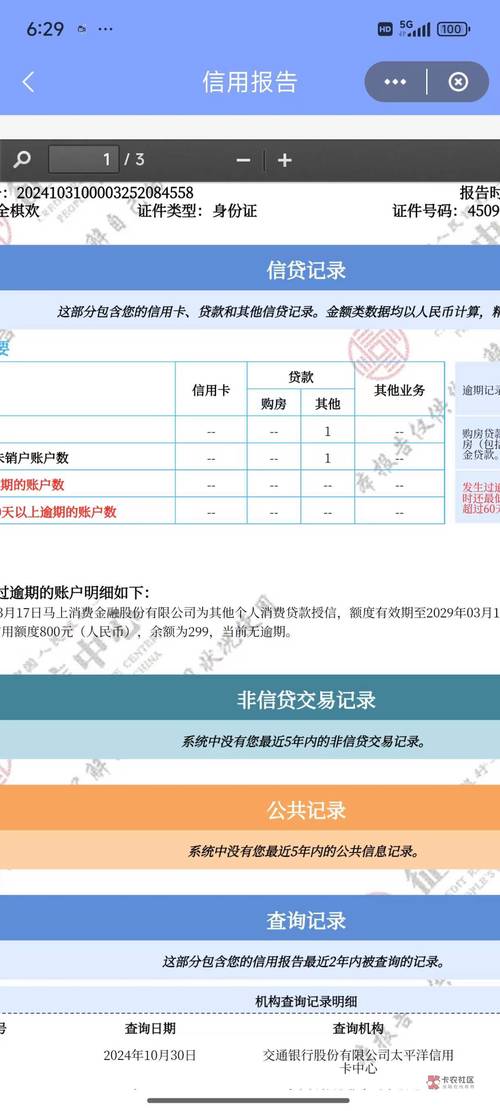Click the / 3 total pages indicator

(x=135, y=159)
